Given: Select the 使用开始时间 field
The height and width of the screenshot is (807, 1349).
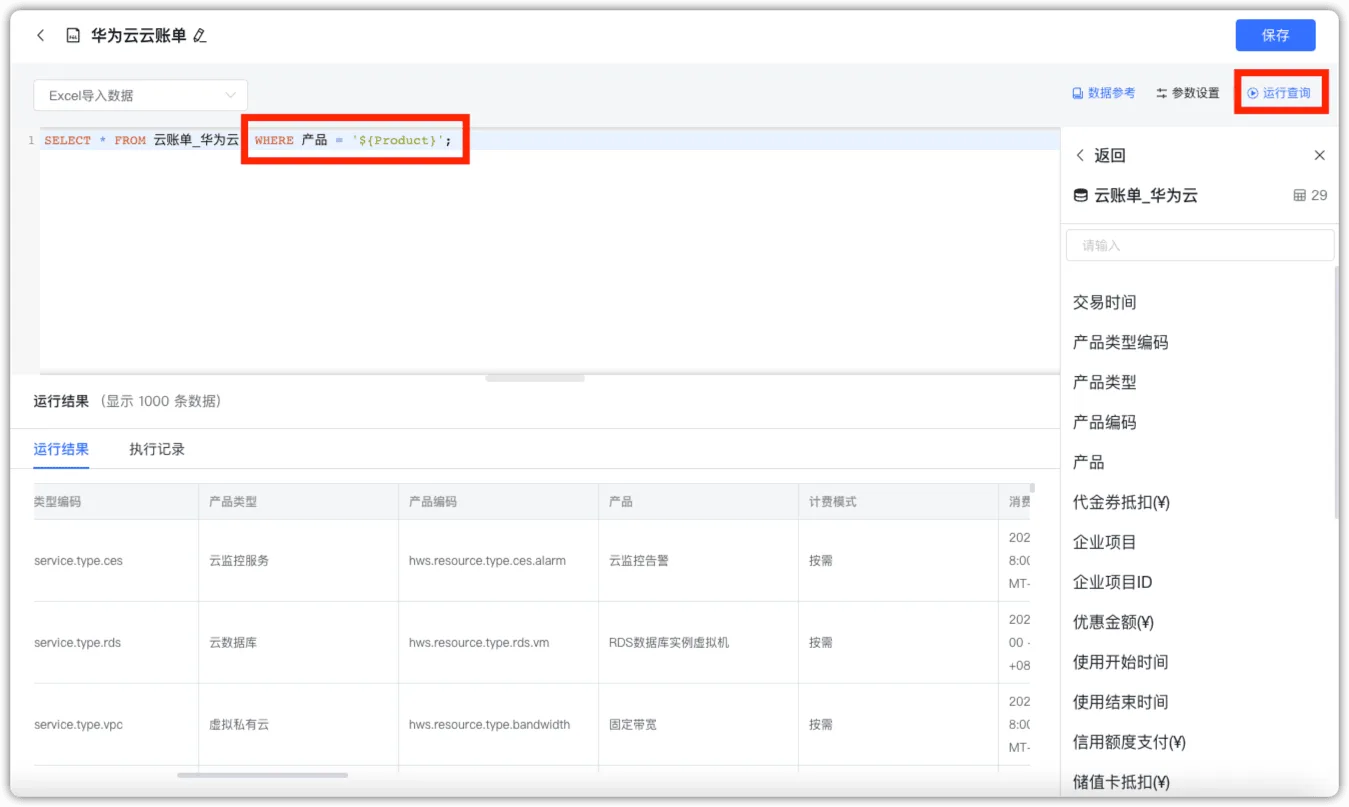Looking at the screenshot, I should (x=1120, y=662).
